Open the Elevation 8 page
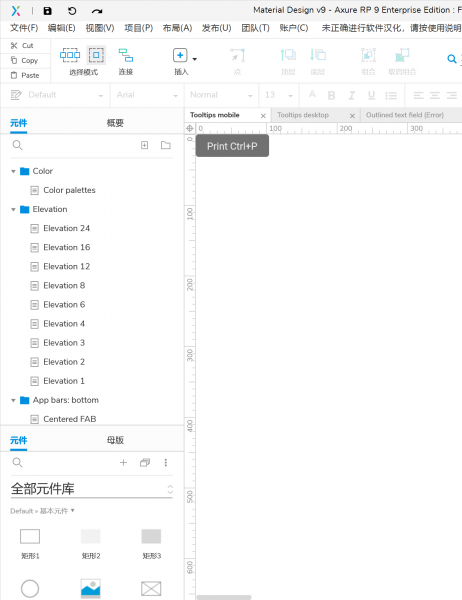This screenshot has height=600, width=462. coord(64,285)
